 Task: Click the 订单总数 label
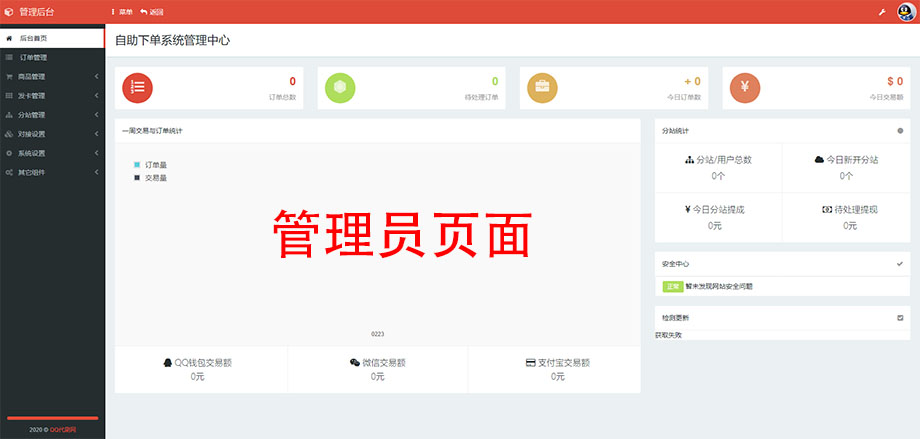(282, 97)
